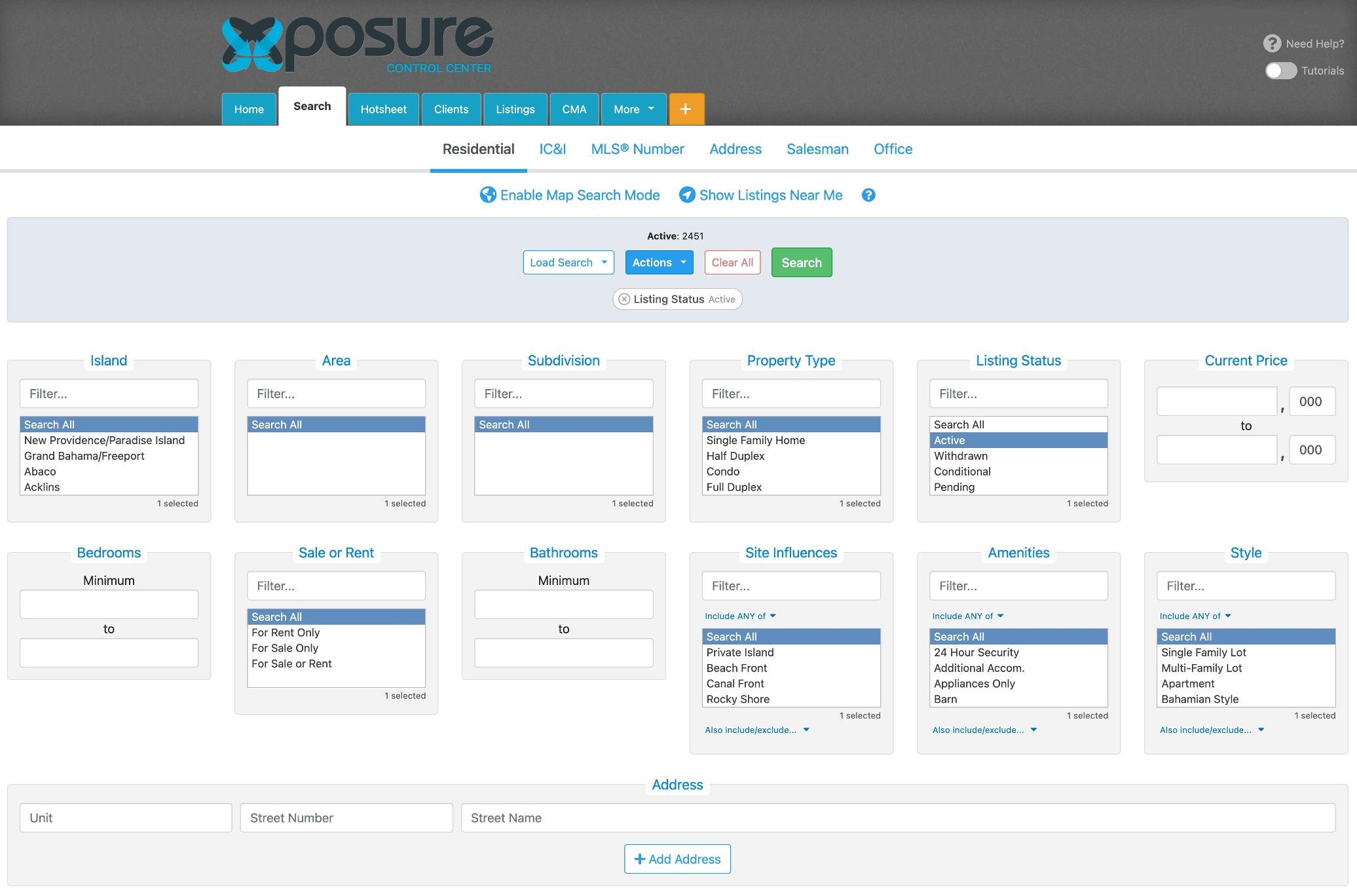Open the Load Search dropdown
The height and width of the screenshot is (896, 1357).
[568, 263]
